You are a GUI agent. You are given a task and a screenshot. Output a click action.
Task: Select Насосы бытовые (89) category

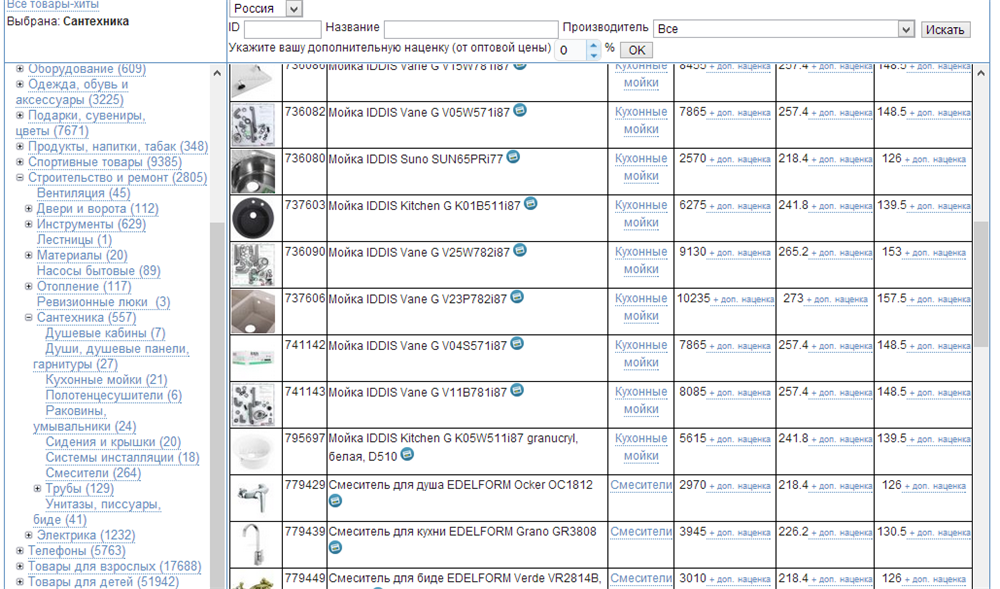(98, 271)
